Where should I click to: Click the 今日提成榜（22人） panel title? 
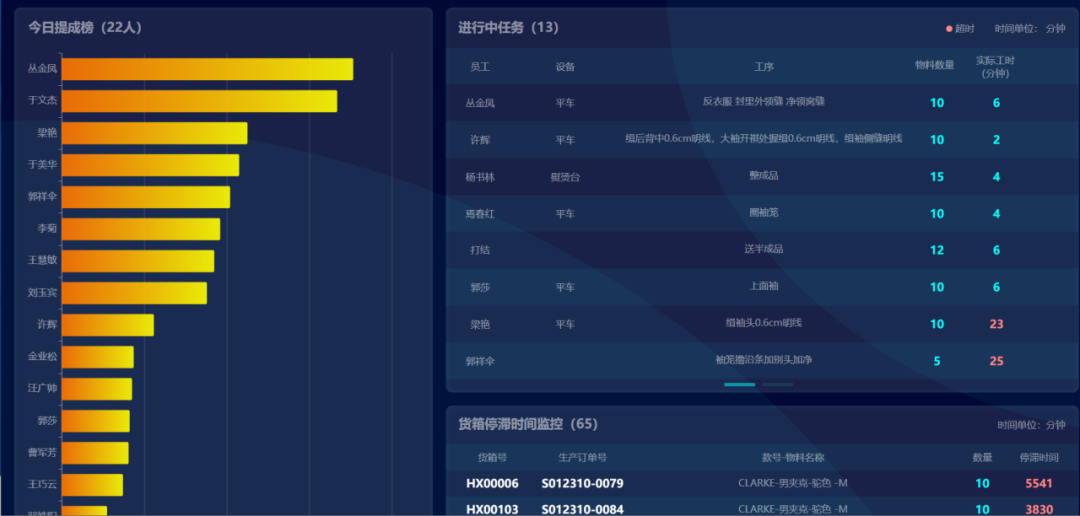[85, 28]
